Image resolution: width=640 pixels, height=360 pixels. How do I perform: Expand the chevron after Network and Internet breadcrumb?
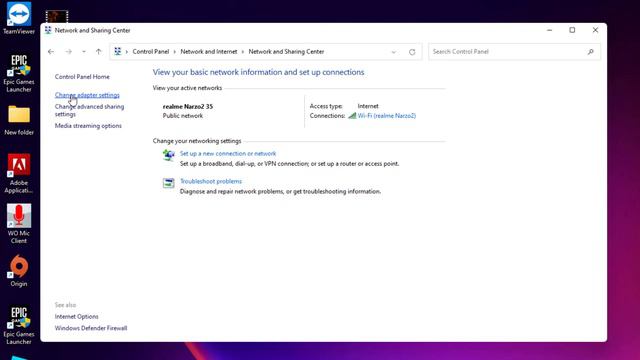[x=243, y=52]
